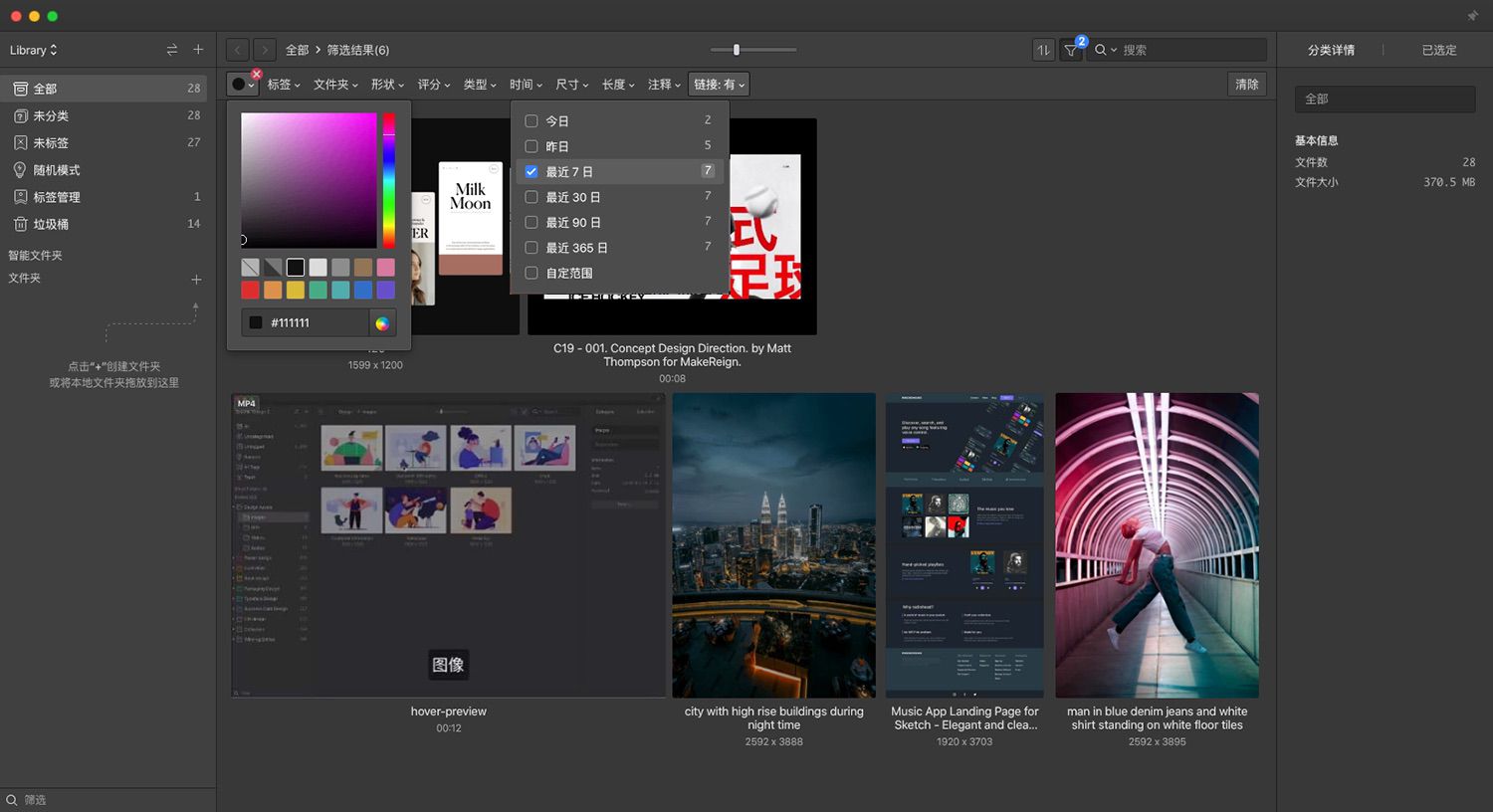This screenshot has height=812, width=1493.
Task: Click the 未标签 bookmark icon
Action: tap(20, 142)
